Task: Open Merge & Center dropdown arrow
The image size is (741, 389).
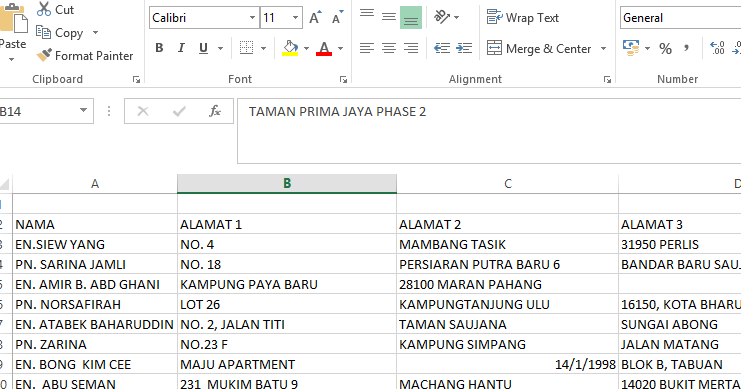Action: (x=603, y=49)
